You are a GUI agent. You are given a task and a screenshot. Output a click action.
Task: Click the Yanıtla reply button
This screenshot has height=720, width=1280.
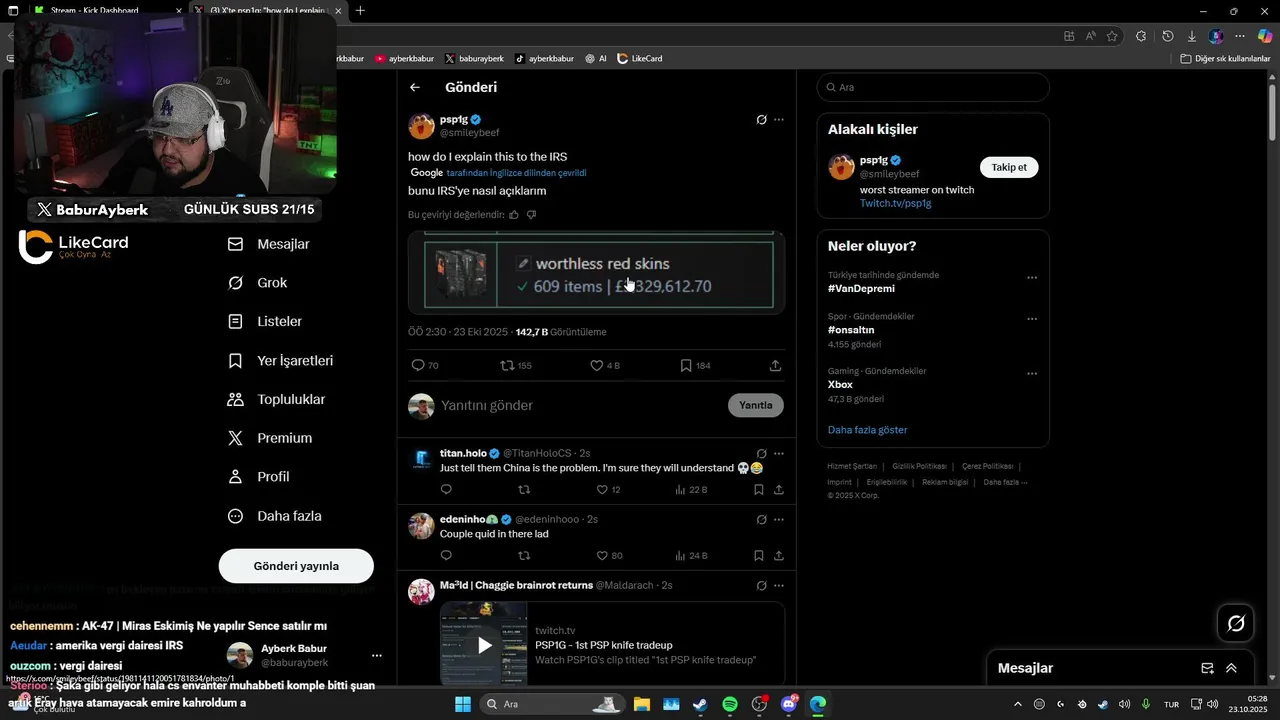pyautogui.click(x=756, y=405)
